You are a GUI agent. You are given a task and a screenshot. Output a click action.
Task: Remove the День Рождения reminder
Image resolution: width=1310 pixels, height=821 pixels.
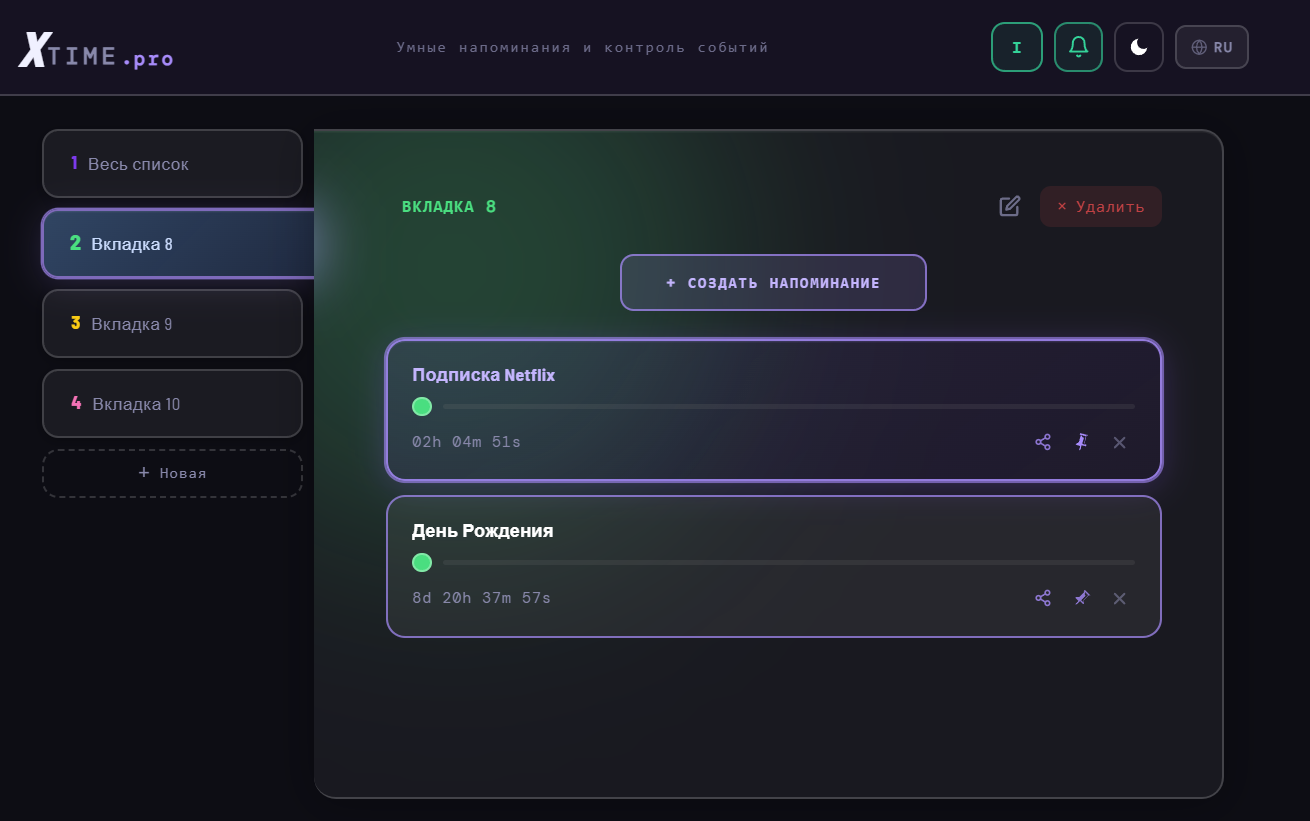[1119, 598]
